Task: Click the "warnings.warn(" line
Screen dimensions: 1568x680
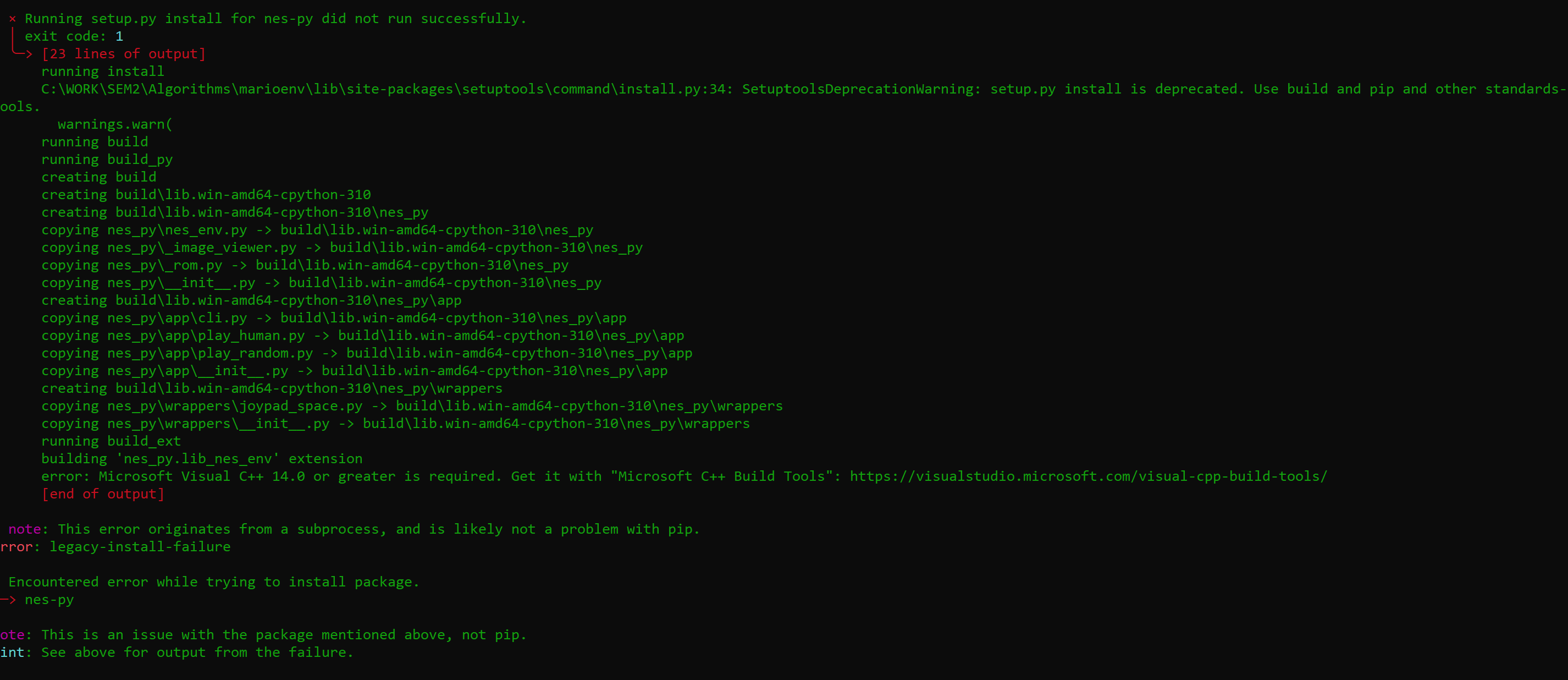Action: pos(115,124)
